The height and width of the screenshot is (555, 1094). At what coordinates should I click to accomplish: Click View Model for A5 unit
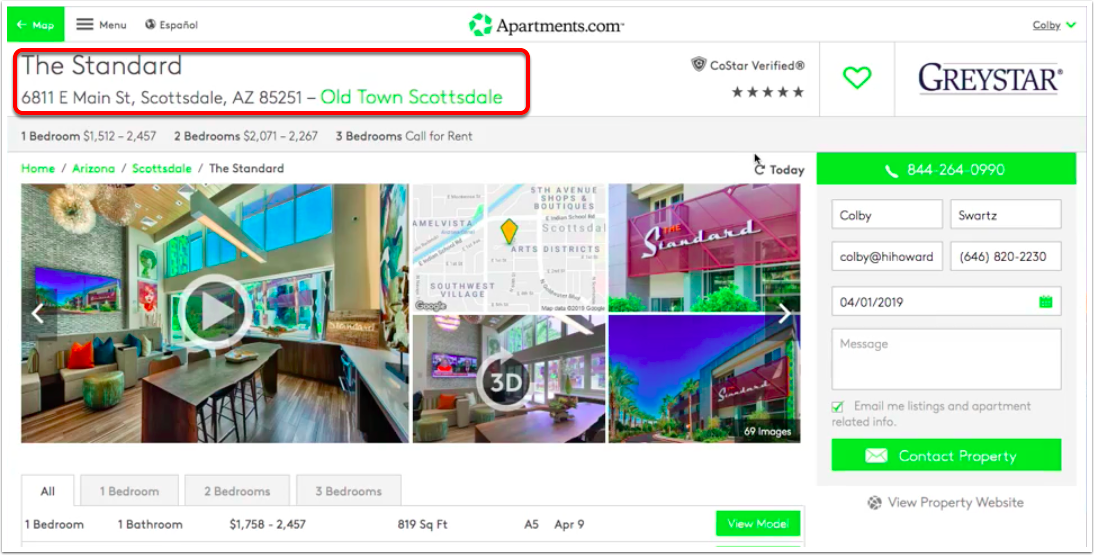click(x=758, y=524)
